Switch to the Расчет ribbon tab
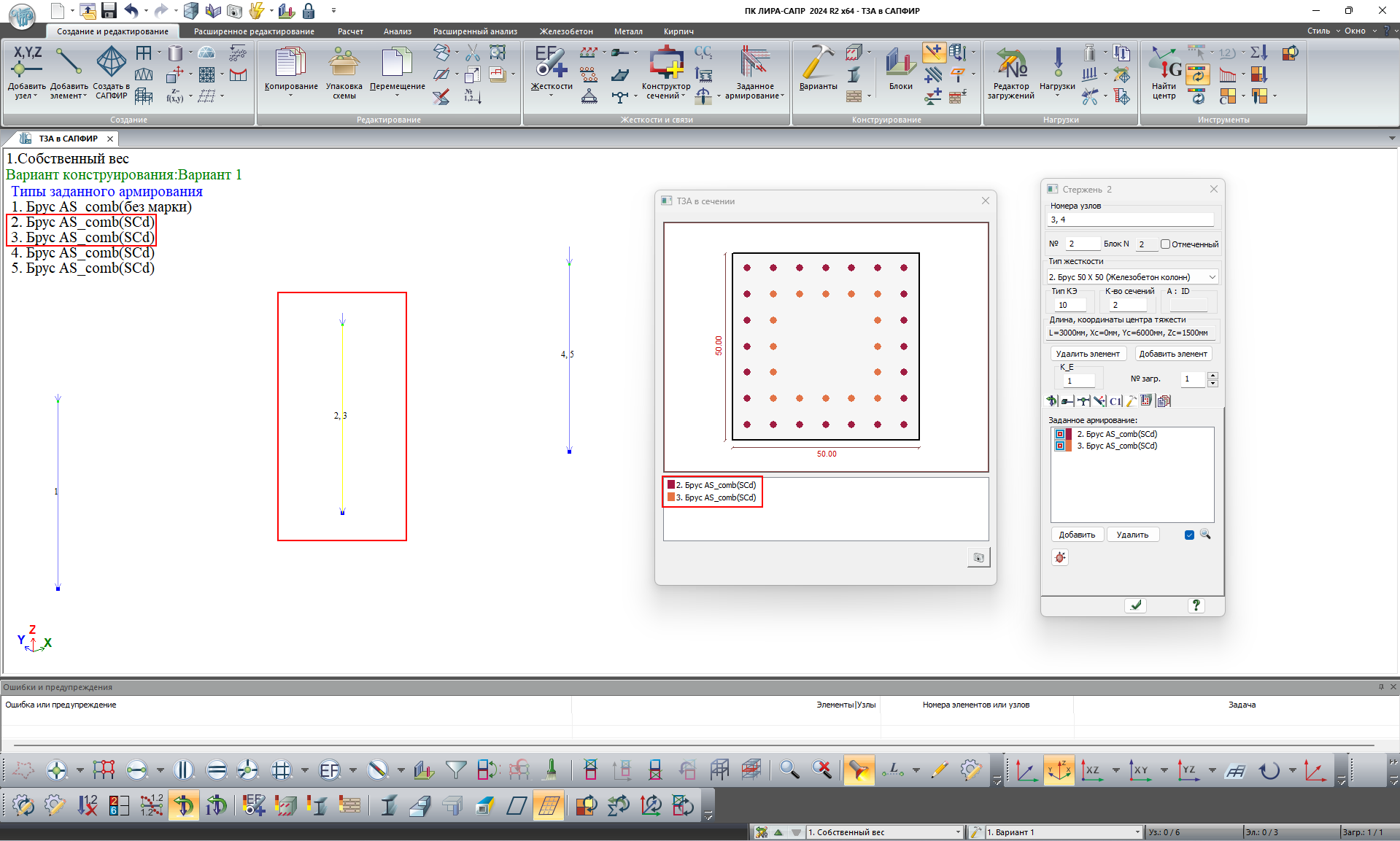 pyautogui.click(x=350, y=31)
